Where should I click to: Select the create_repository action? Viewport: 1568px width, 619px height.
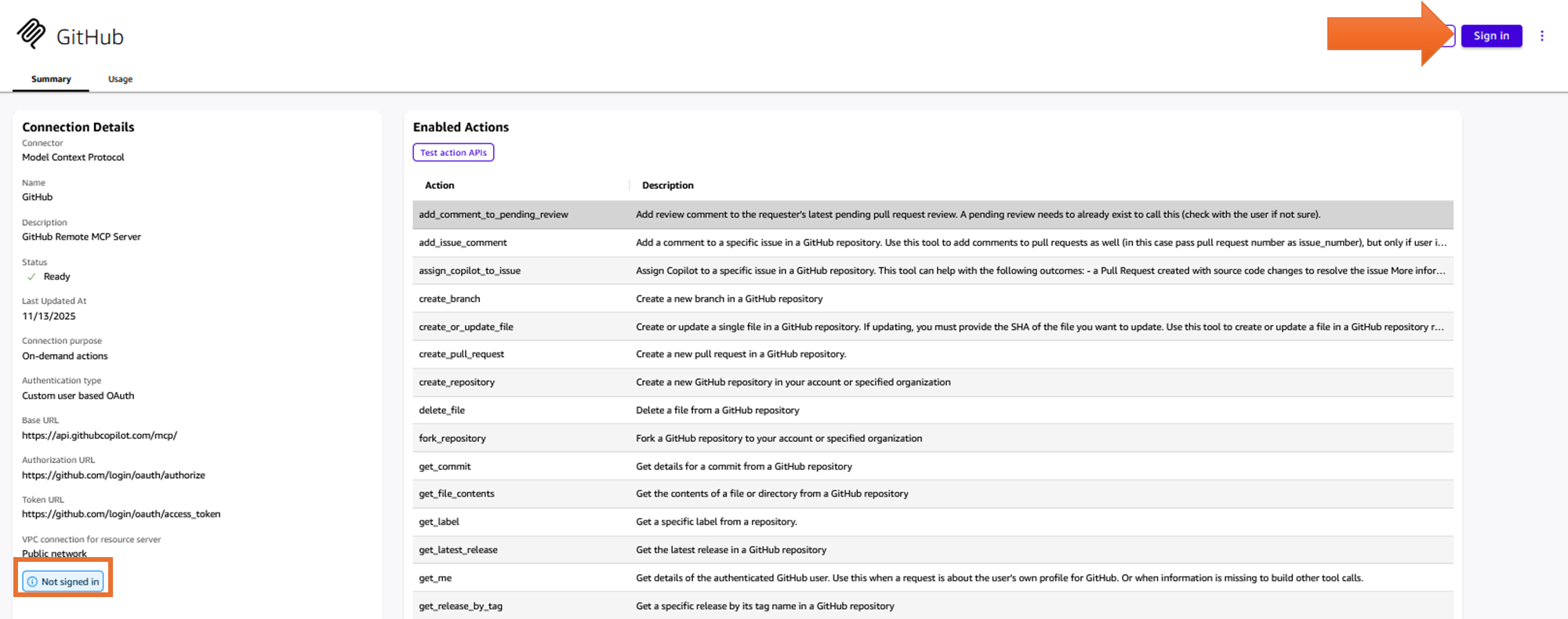click(x=456, y=382)
